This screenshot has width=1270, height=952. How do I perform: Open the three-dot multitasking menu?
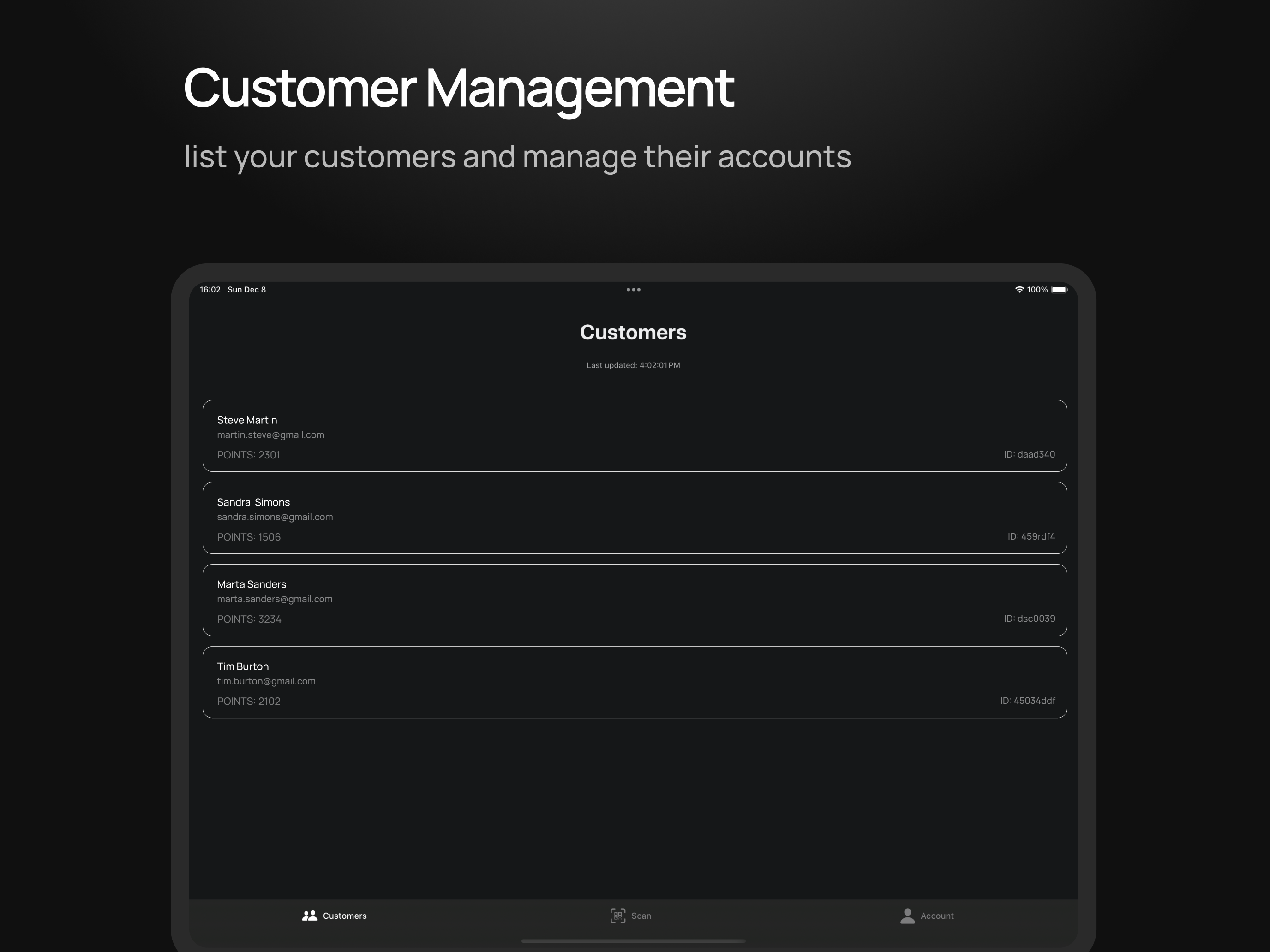[633, 290]
